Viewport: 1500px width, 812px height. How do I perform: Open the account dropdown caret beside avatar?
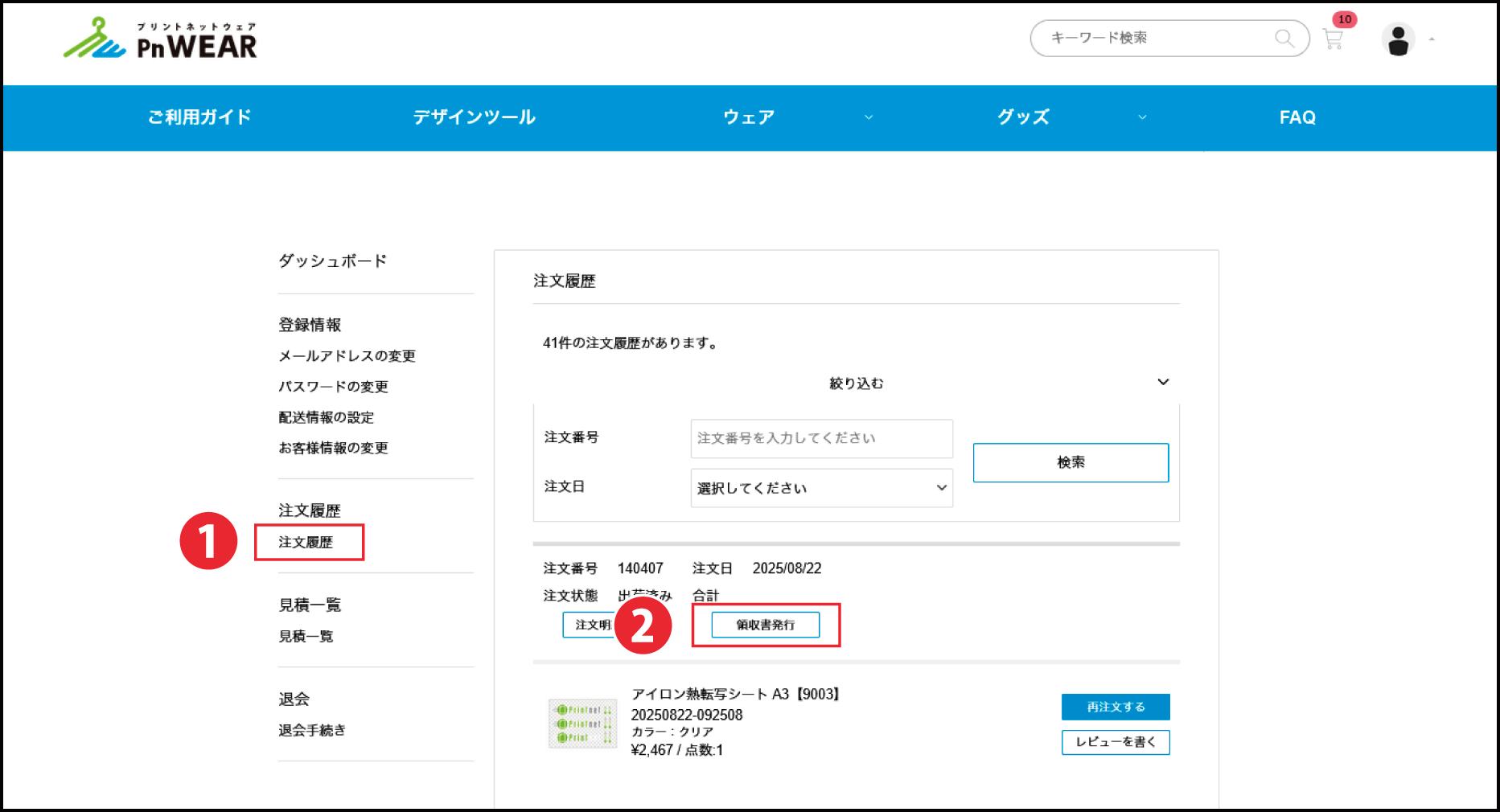(x=1431, y=39)
